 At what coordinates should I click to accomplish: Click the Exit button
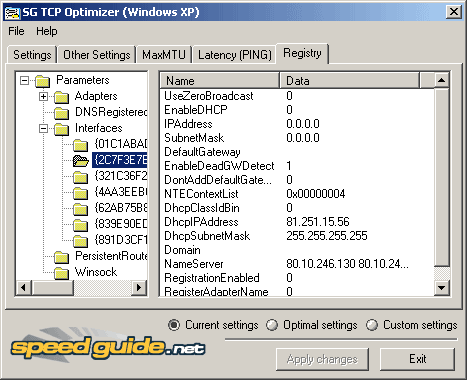click(x=417, y=359)
